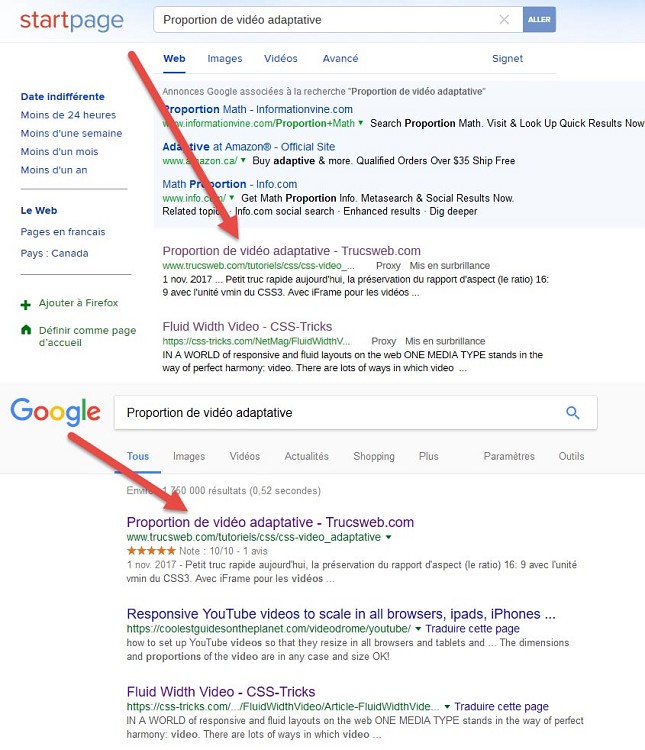Image resolution: width=645 pixels, height=750 pixels.
Task: Expand the amazon.ca ad dropdown arrow
Action: (x=243, y=160)
